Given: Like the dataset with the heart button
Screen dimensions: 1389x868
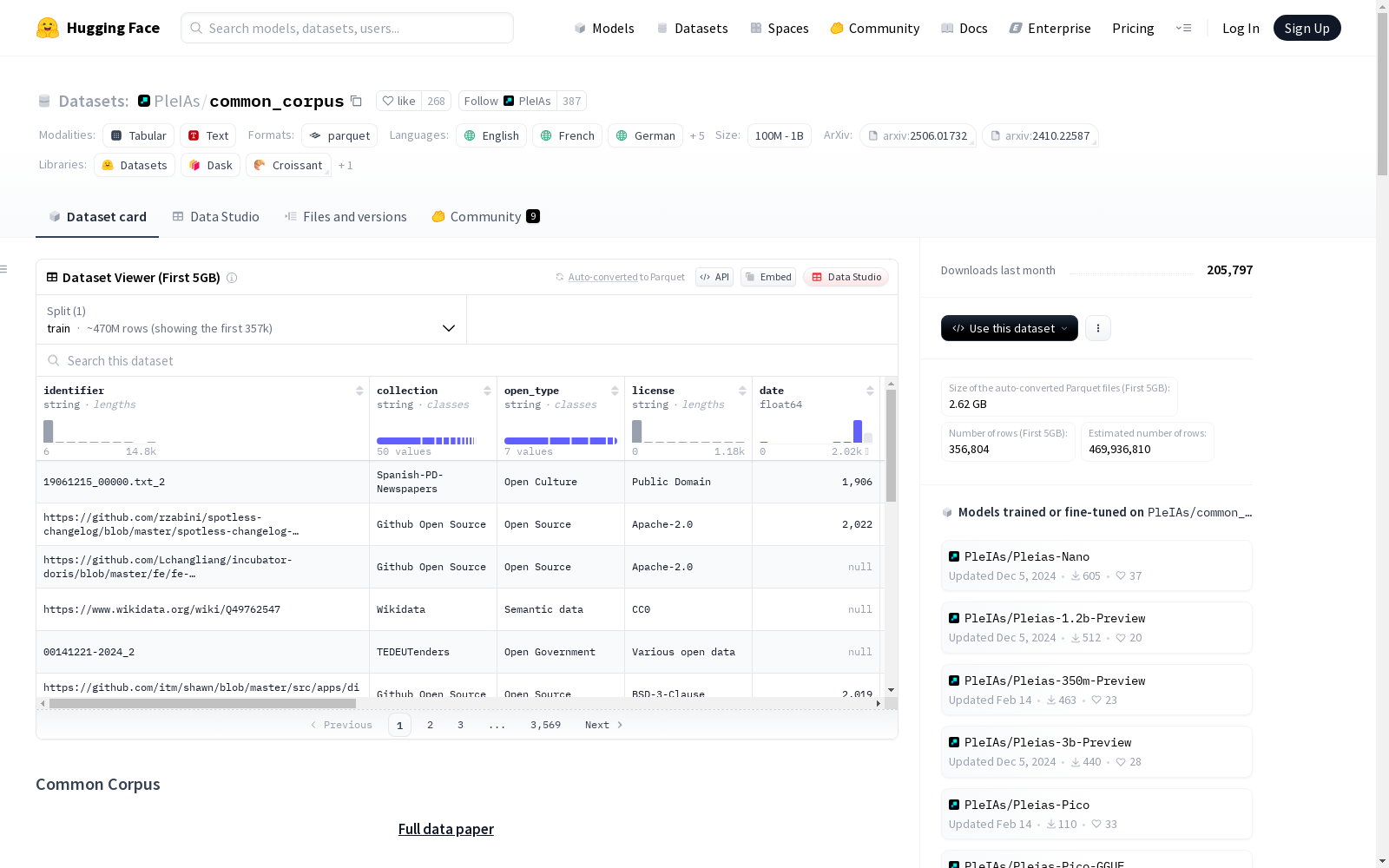Looking at the screenshot, I should 399,101.
